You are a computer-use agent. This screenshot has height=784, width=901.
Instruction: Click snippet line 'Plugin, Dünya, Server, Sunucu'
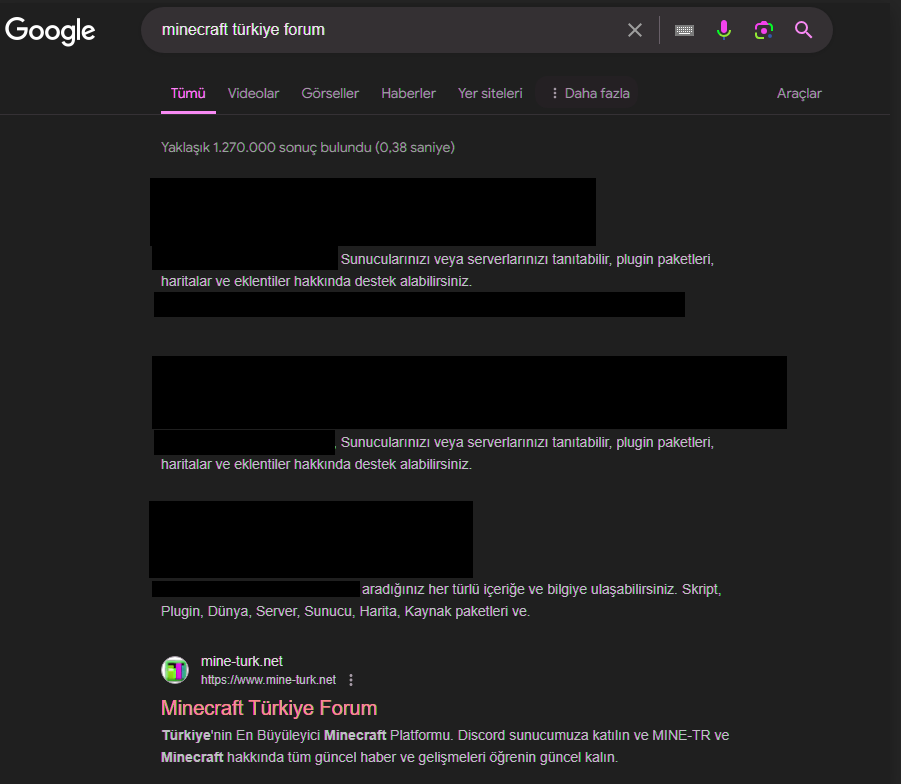(345, 611)
